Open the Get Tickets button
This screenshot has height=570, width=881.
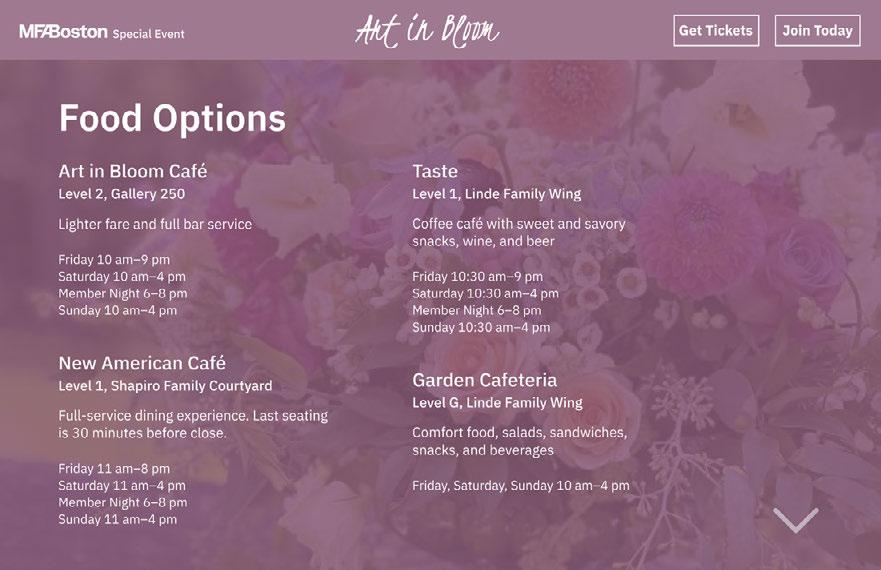(716, 30)
